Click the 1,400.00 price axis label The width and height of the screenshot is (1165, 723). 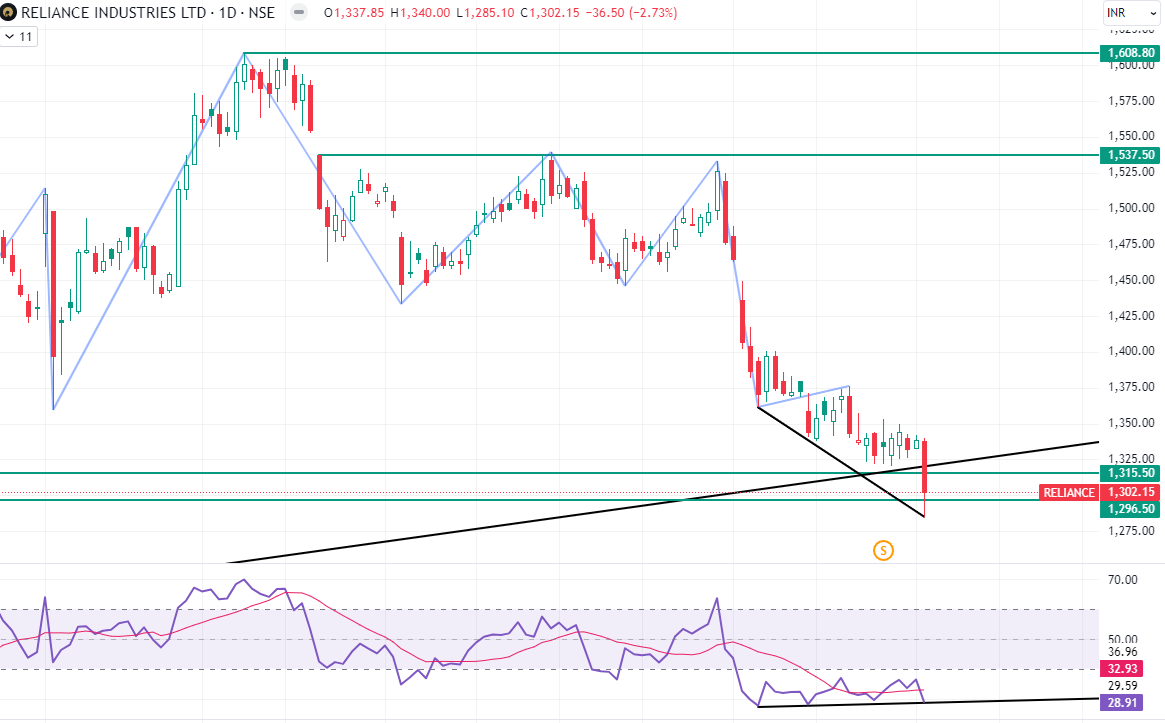point(1131,351)
